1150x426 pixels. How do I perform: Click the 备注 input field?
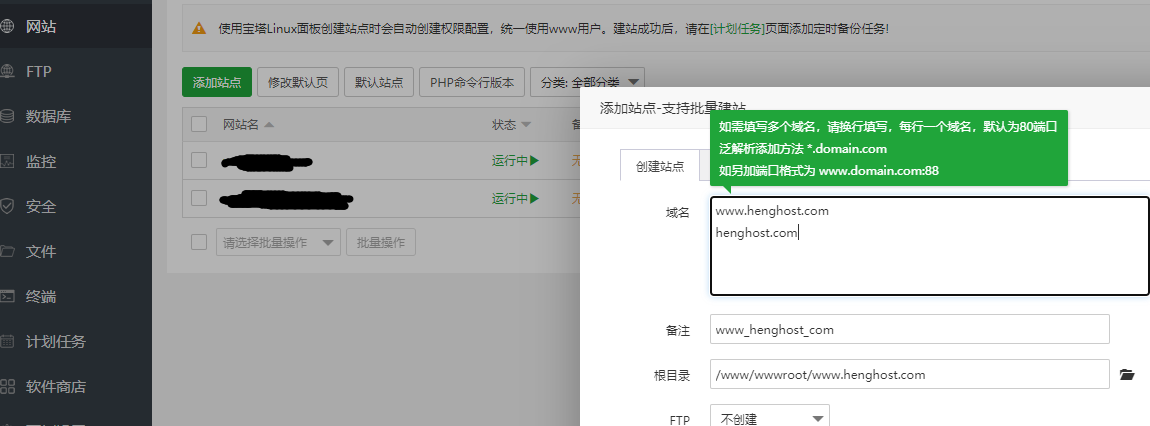(909, 329)
